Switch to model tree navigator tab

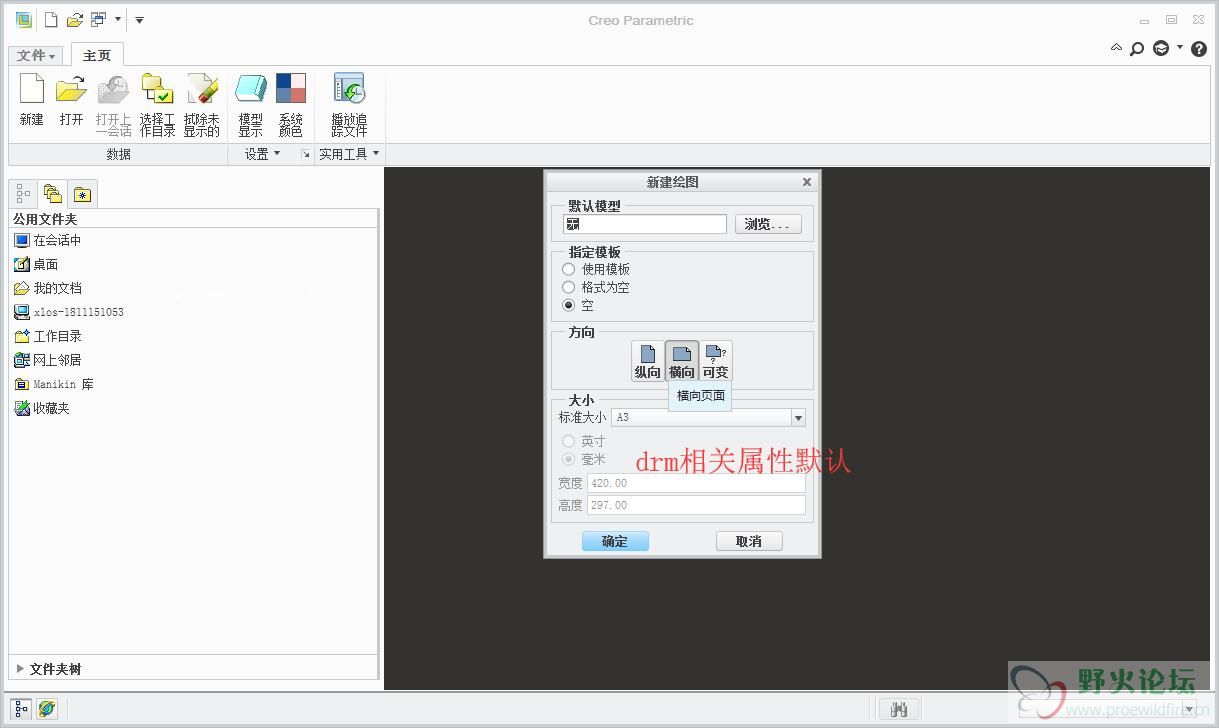coord(24,193)
